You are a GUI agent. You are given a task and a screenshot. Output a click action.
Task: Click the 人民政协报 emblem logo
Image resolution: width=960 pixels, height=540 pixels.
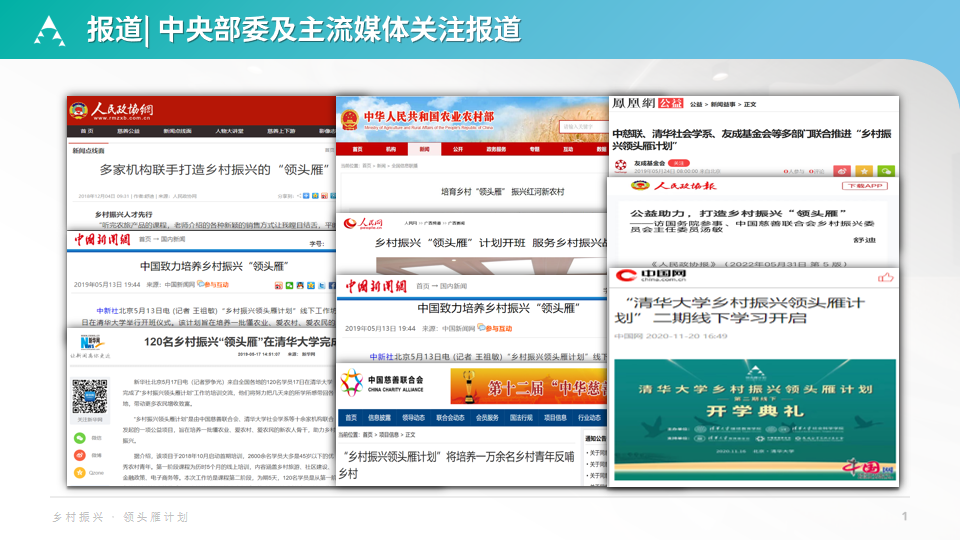click(x=640, y=186)
